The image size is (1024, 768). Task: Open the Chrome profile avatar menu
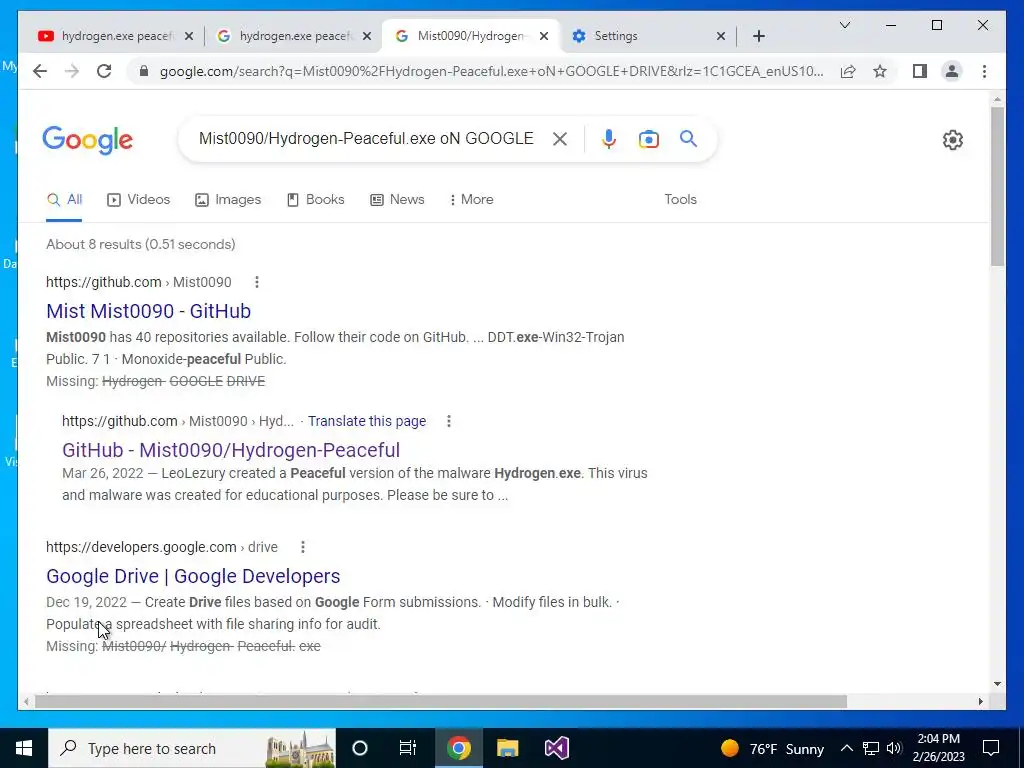tap(952, 71)
